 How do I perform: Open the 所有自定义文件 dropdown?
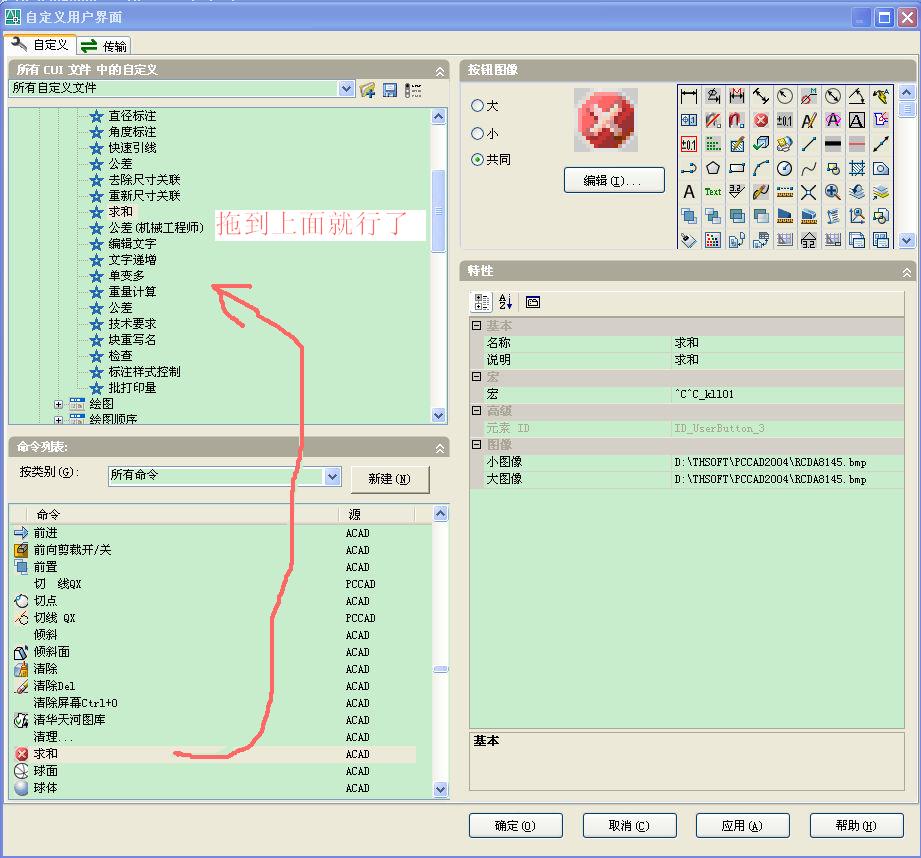(x=347, y=88)
